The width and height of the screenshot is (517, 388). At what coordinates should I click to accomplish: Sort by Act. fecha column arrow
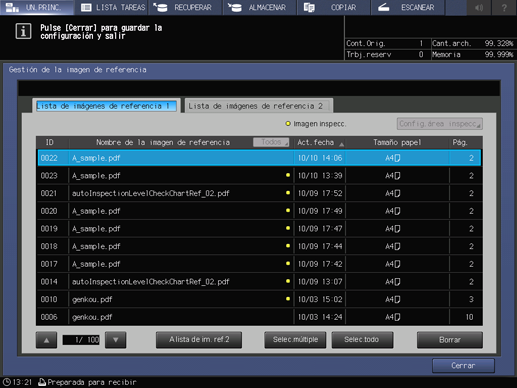(x=341, y=144)
